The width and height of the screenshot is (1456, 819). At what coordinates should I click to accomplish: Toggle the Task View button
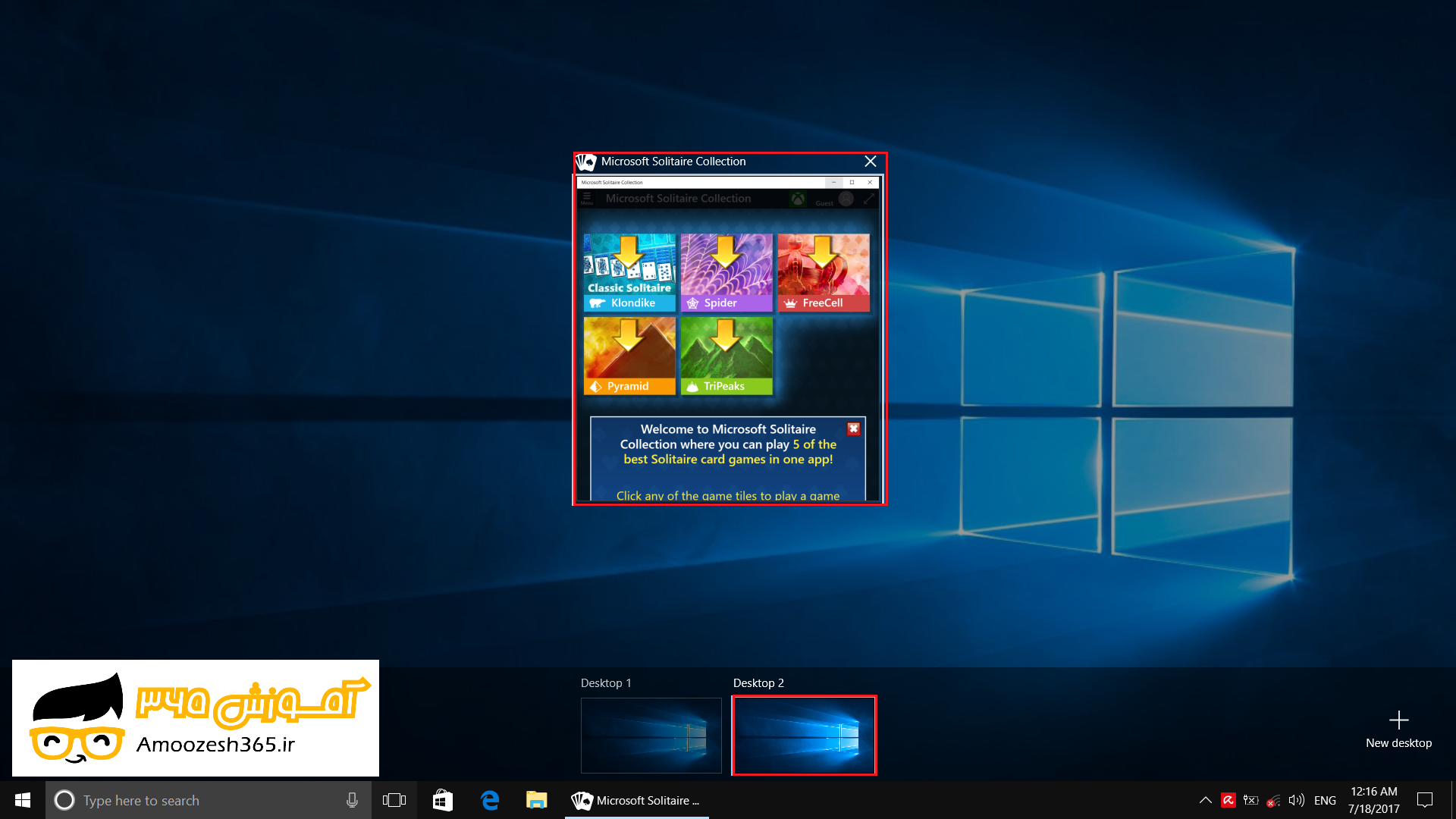(394, 800)
